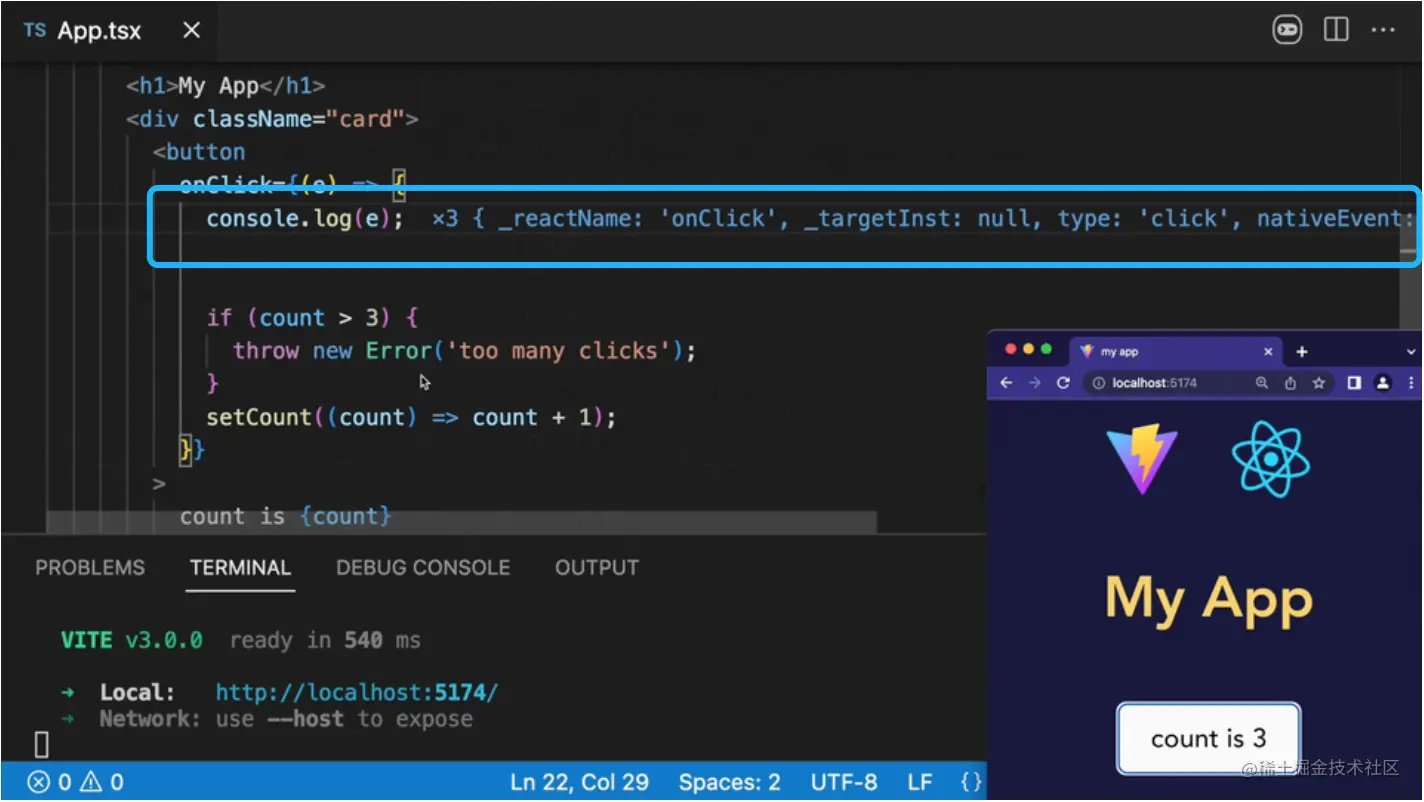Click the '<button' code line
This screenshot has height=802, width=1424.
199,152
